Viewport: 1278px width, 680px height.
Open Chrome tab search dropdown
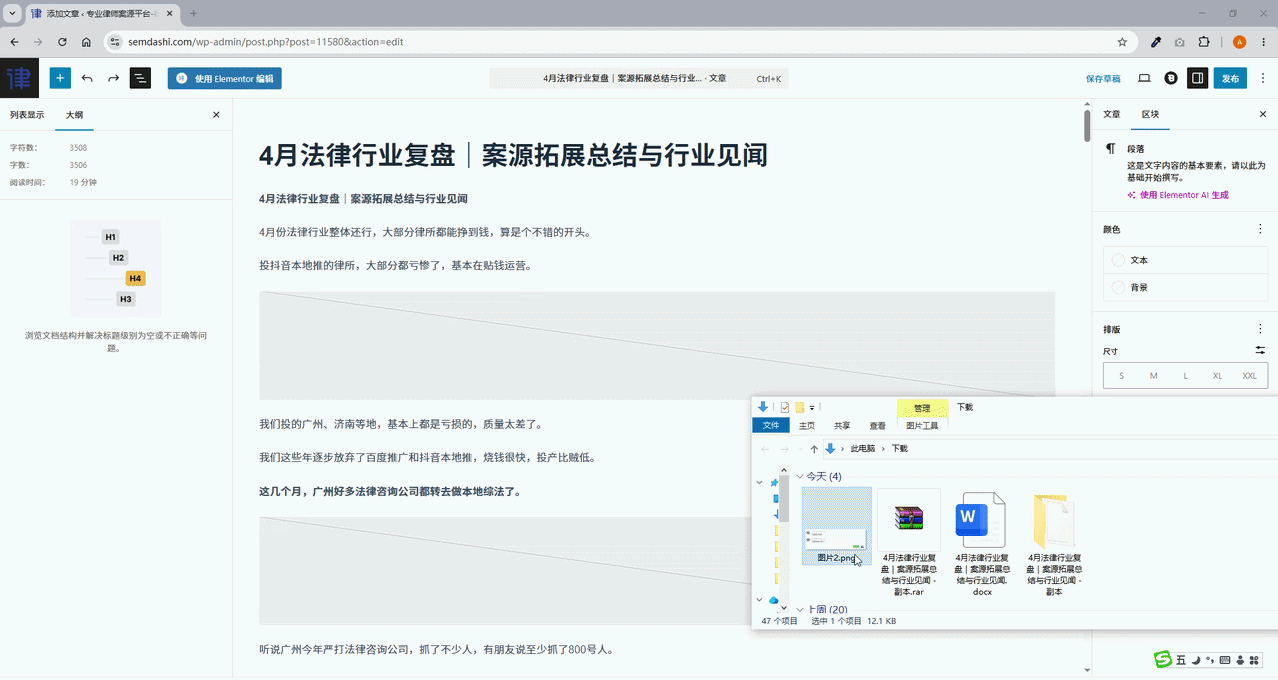pos(12,14)
